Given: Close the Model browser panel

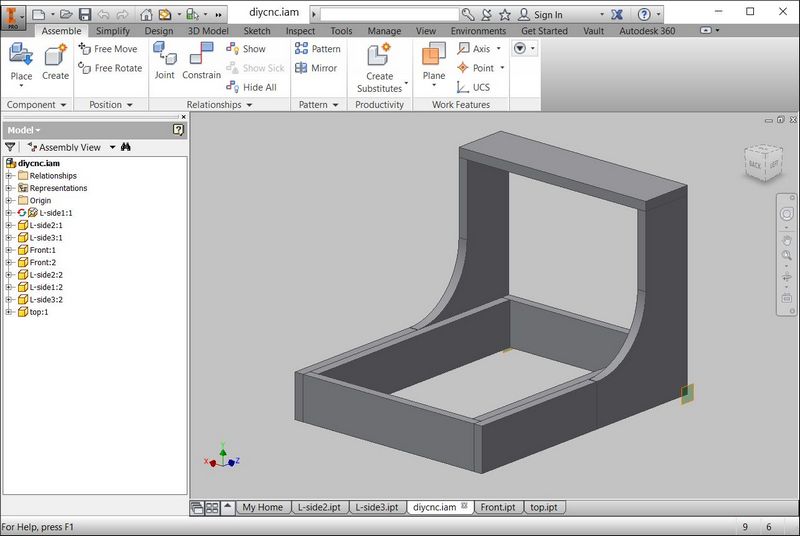Looking at the screenshot, I should [x=184, y=117].
